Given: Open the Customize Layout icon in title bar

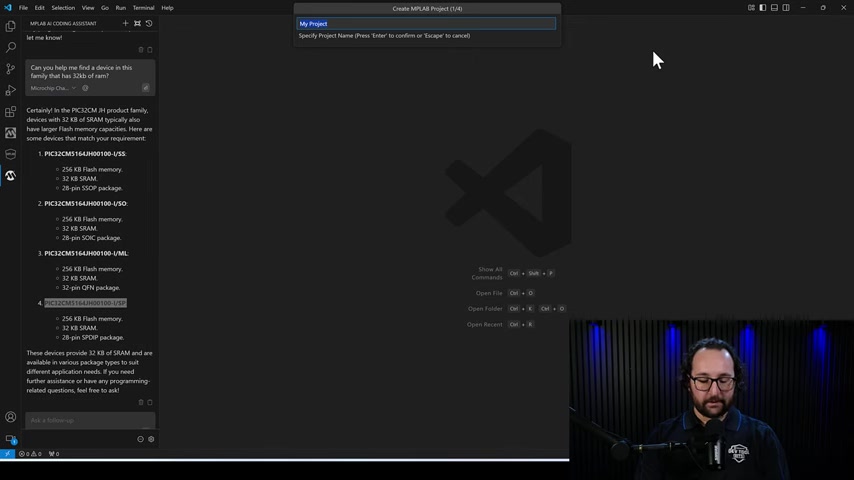Looking at the screenshot, I should tap(751, 8).
